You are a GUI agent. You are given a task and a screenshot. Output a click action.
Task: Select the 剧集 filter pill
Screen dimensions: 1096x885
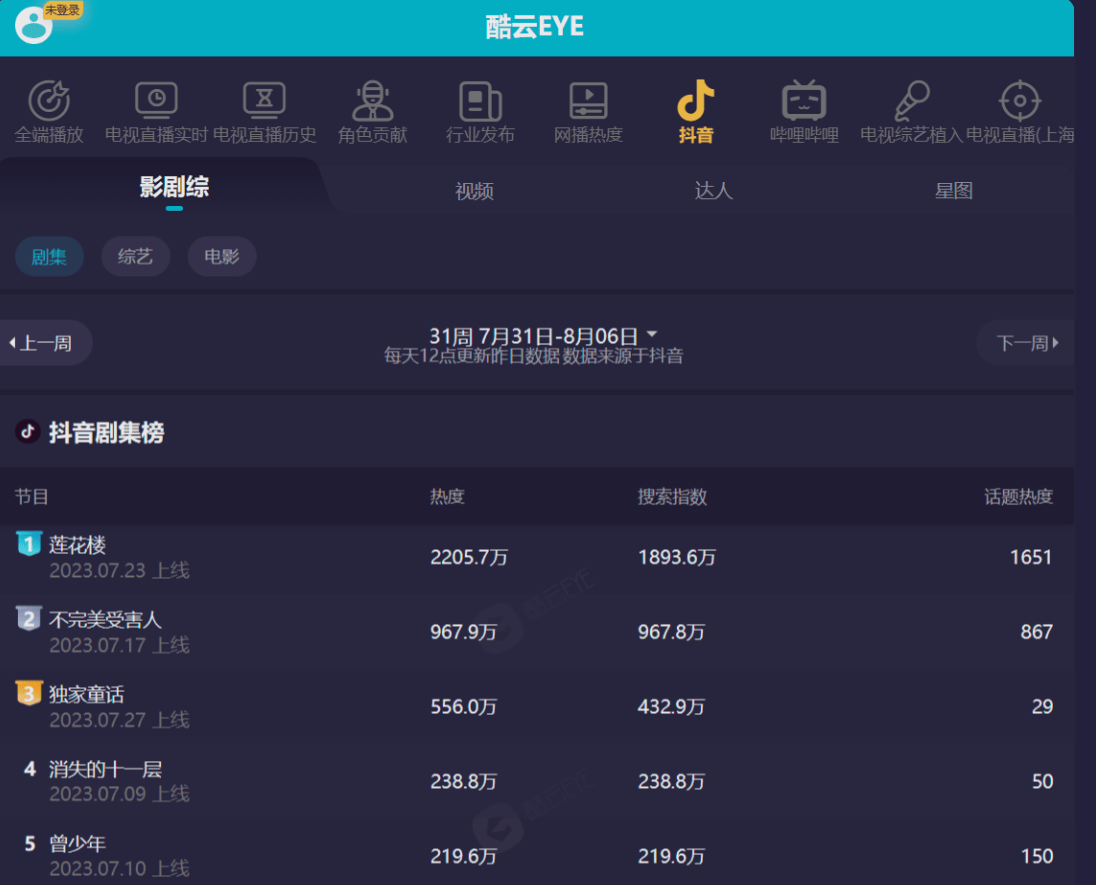coord(49,257)
